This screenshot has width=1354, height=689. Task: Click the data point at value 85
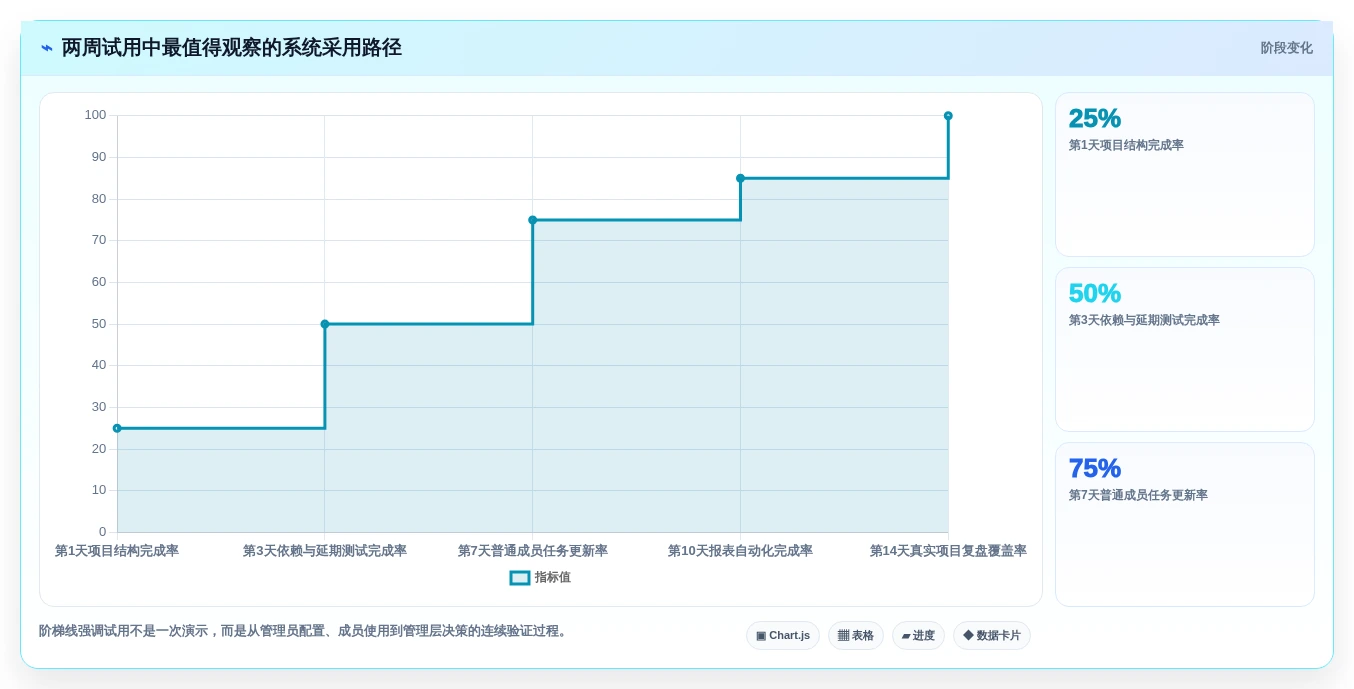click(x=741, y=178)
